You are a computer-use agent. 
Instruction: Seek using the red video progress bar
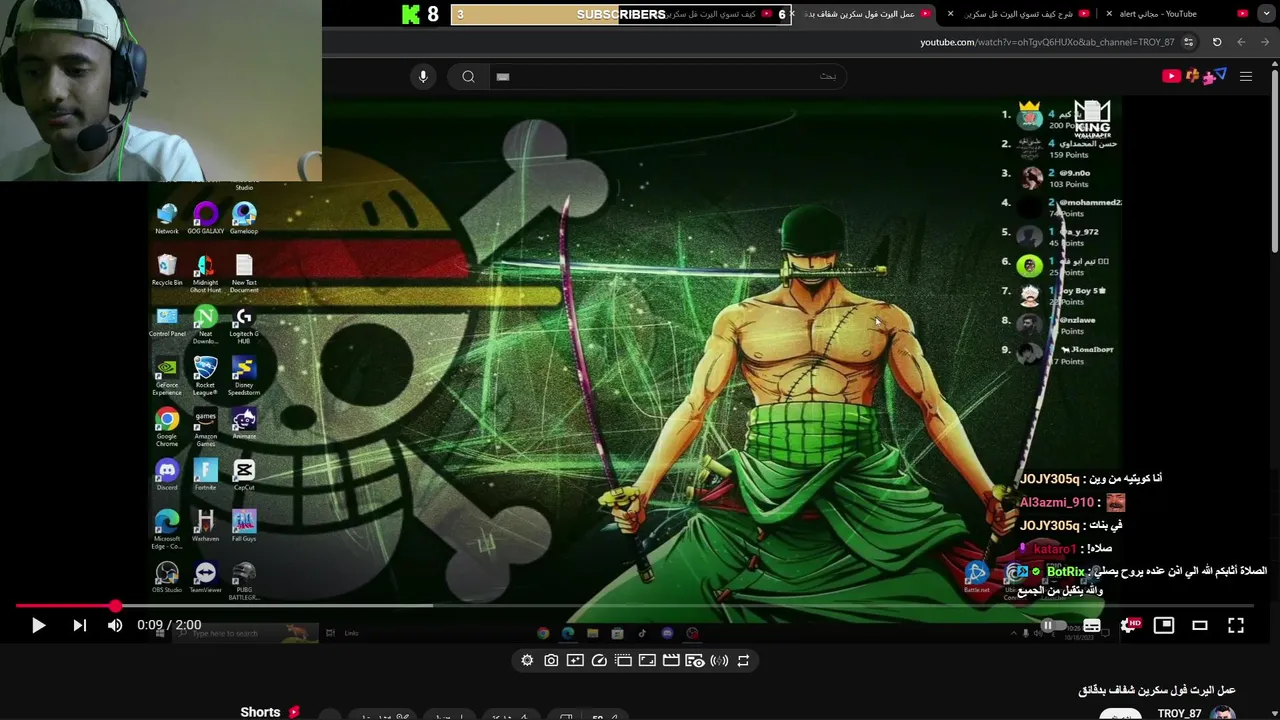(635, 606)
